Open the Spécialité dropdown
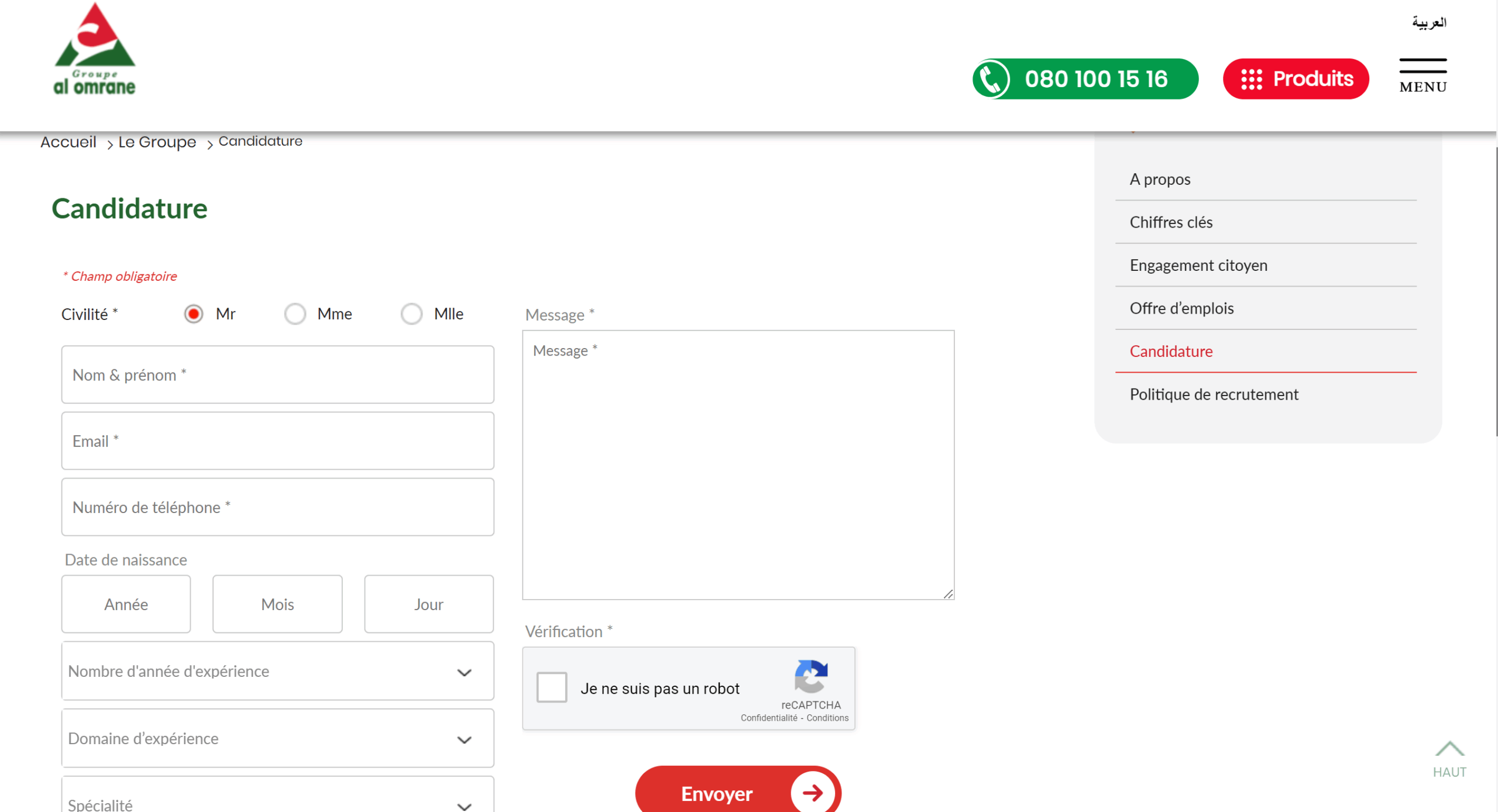Image resolution: width=1498 pixels, height=812 pixels. coord(277,794)
